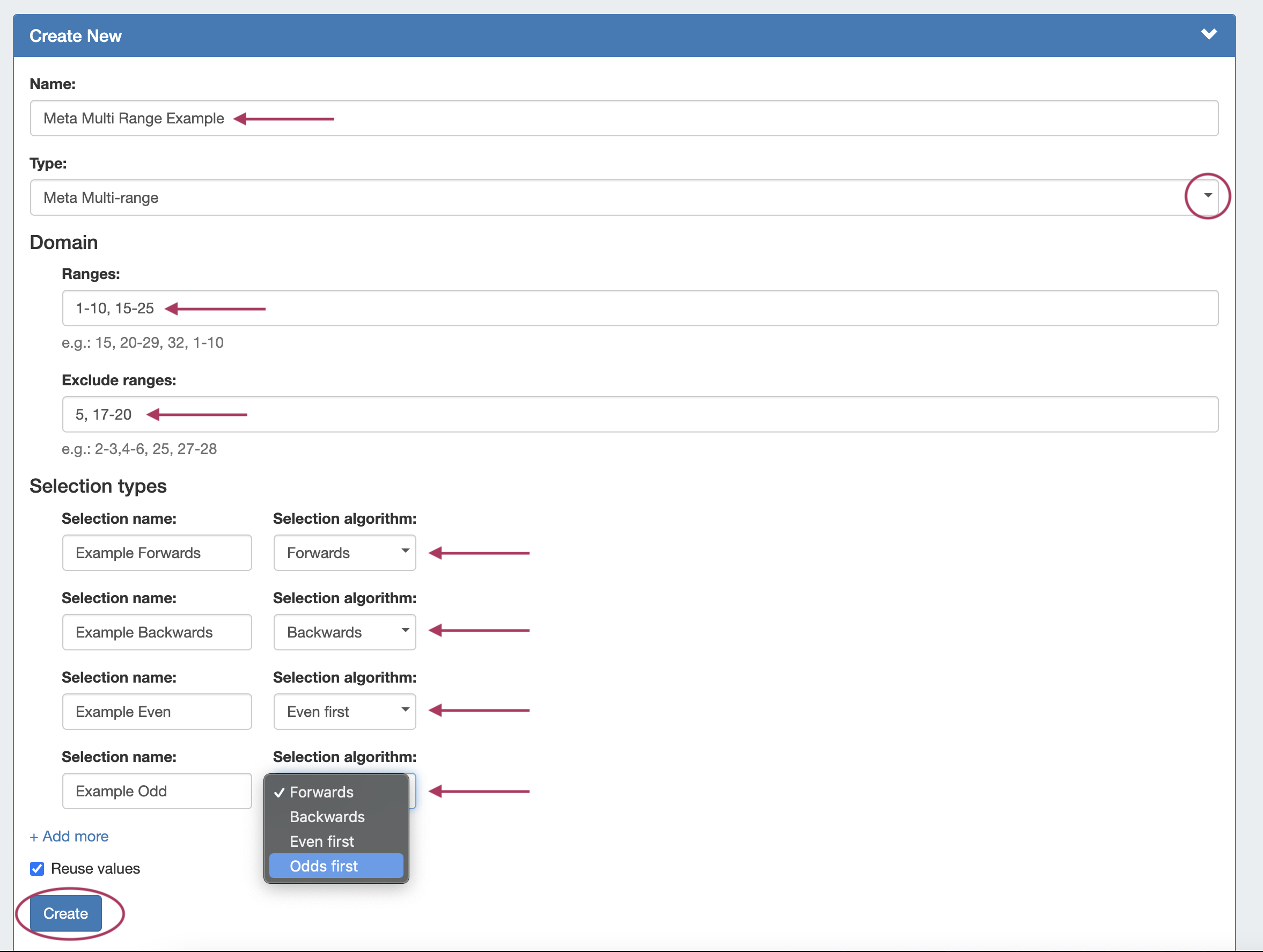Click the + Add more link
Image resolution: width=1263 pixels, height=952 pixels.
tap(69, 837)
